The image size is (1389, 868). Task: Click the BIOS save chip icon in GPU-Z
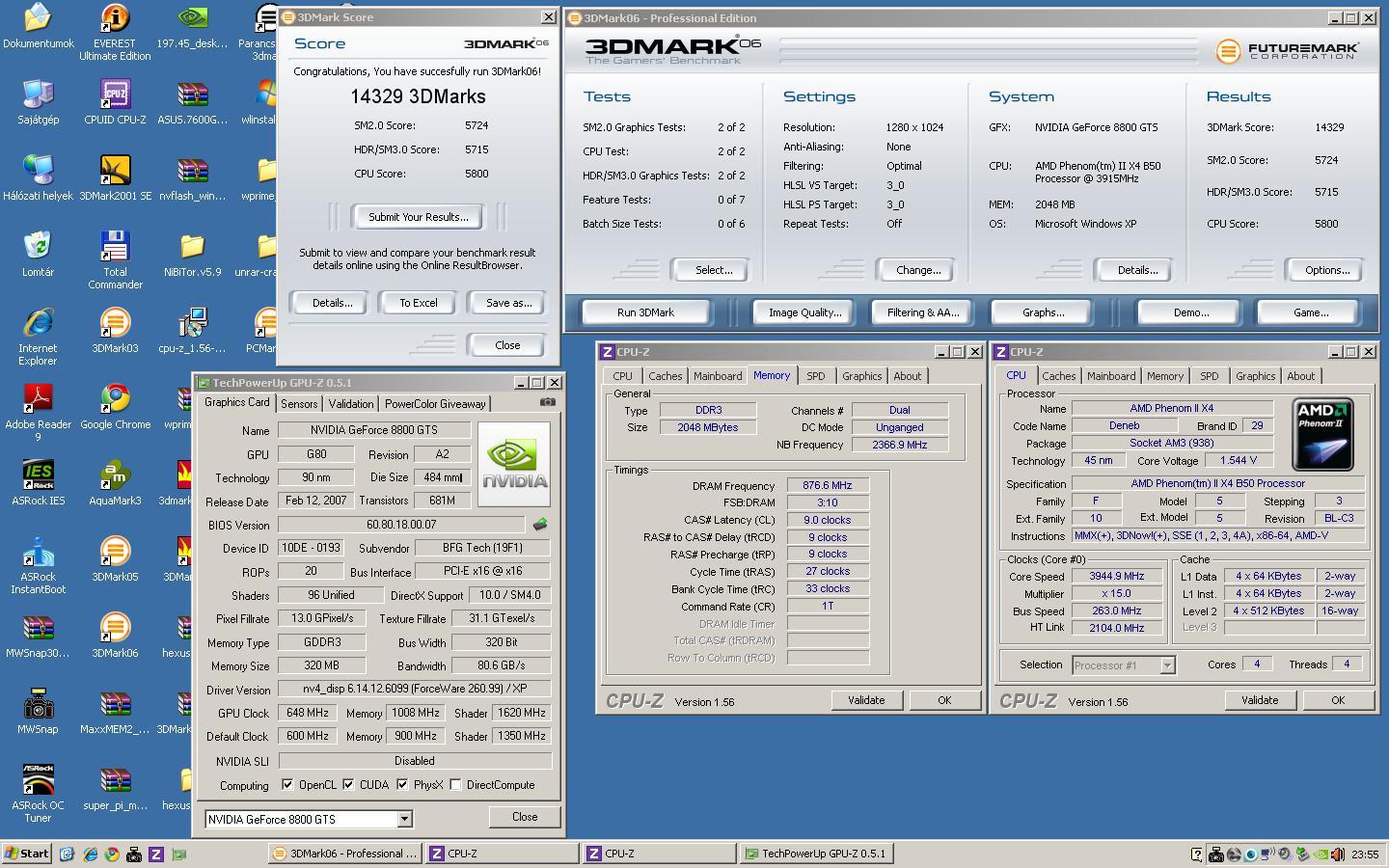coord(540,525)
